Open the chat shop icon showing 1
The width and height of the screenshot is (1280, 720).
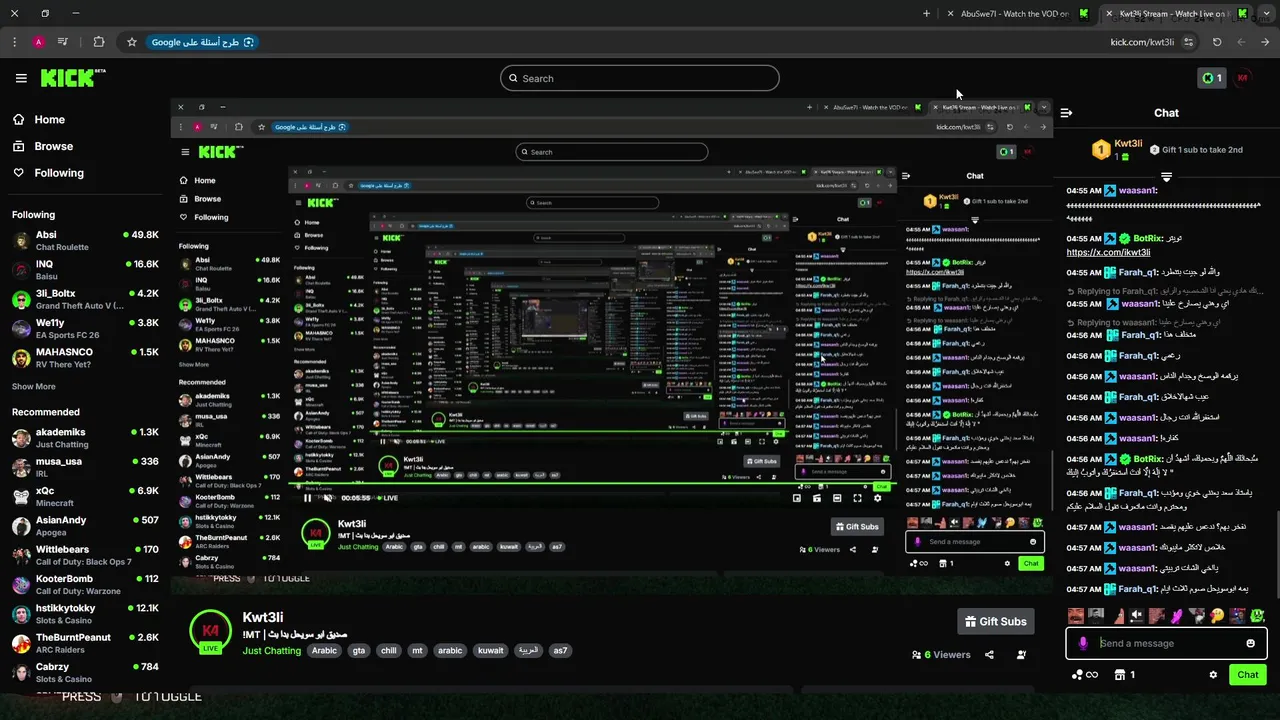1125,675
